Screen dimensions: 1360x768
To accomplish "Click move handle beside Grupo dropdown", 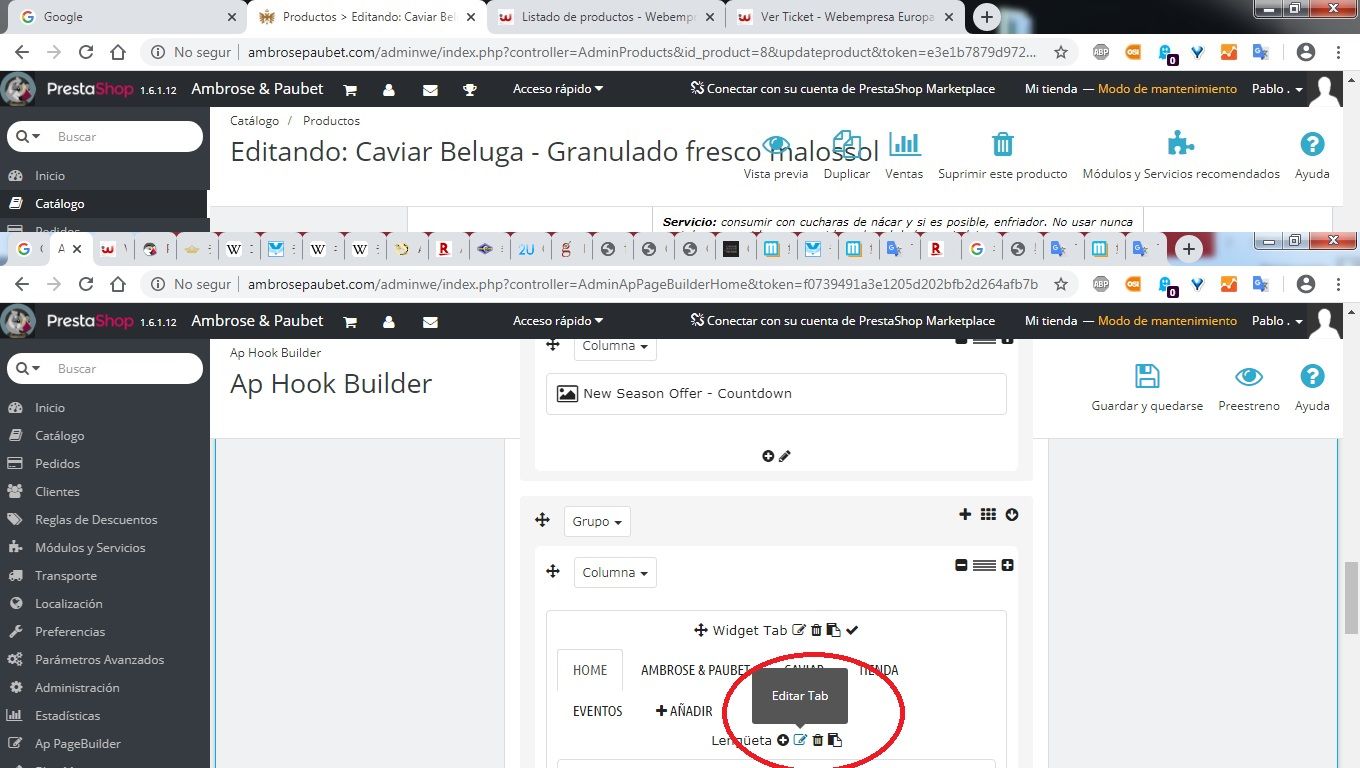I will click(542, 519).
